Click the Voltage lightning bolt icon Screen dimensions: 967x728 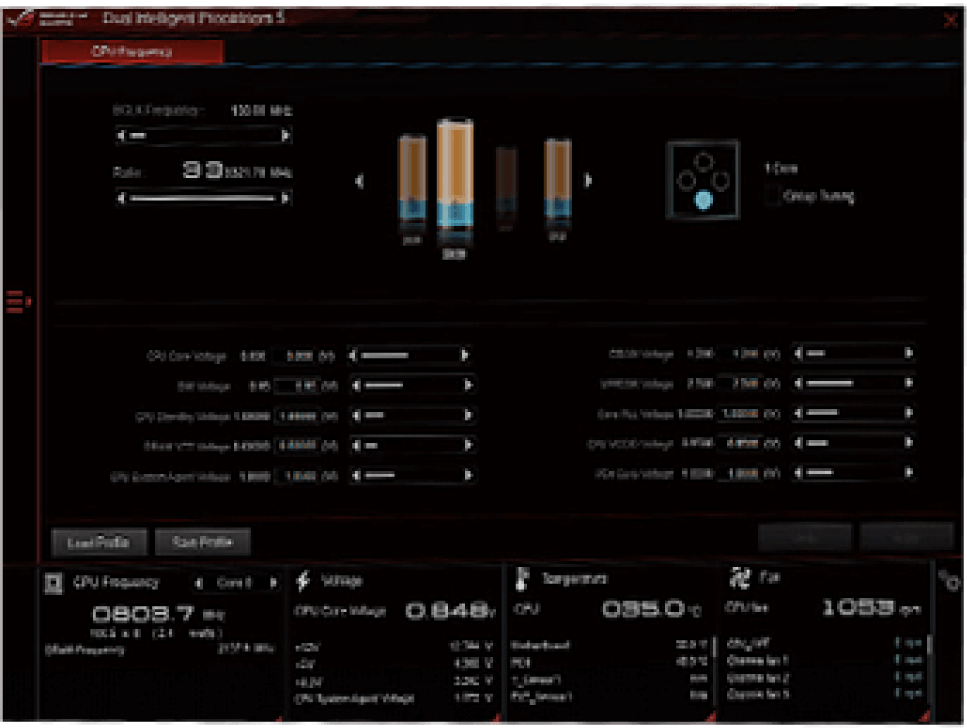[303, 581]
